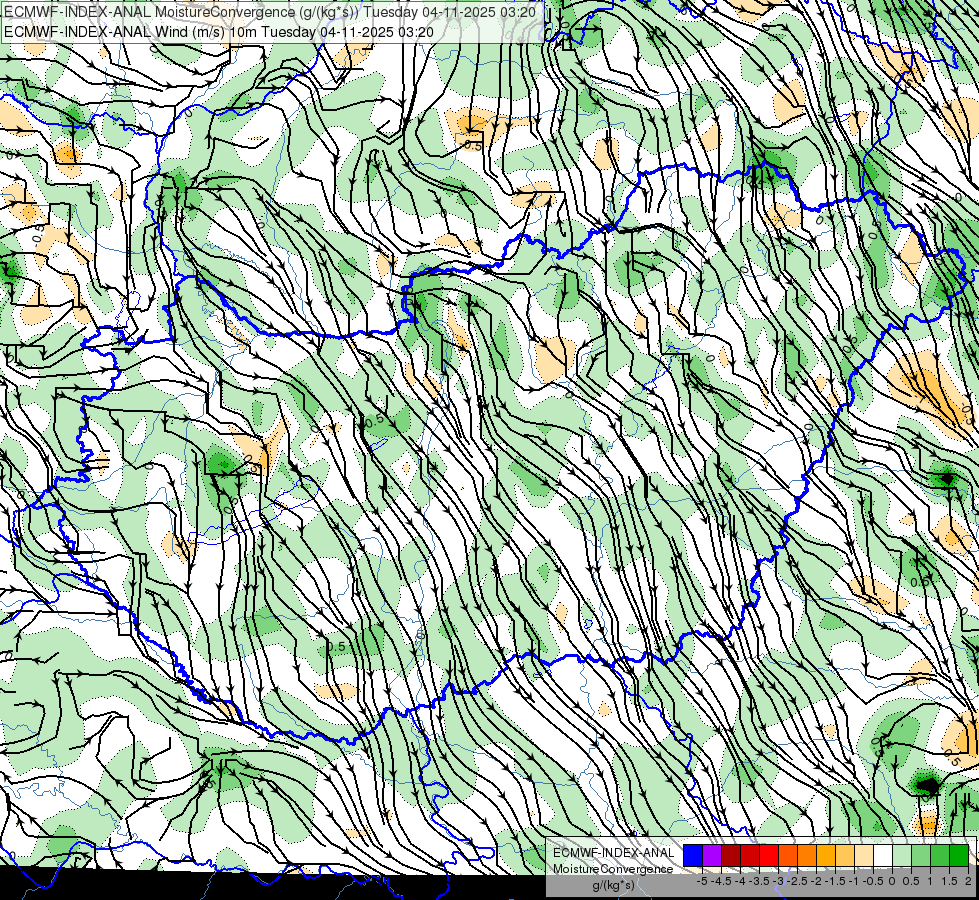This screenshot has height=900, width=979.
Task: Click the '-3' tick value on legend scale
Action: 779,881
